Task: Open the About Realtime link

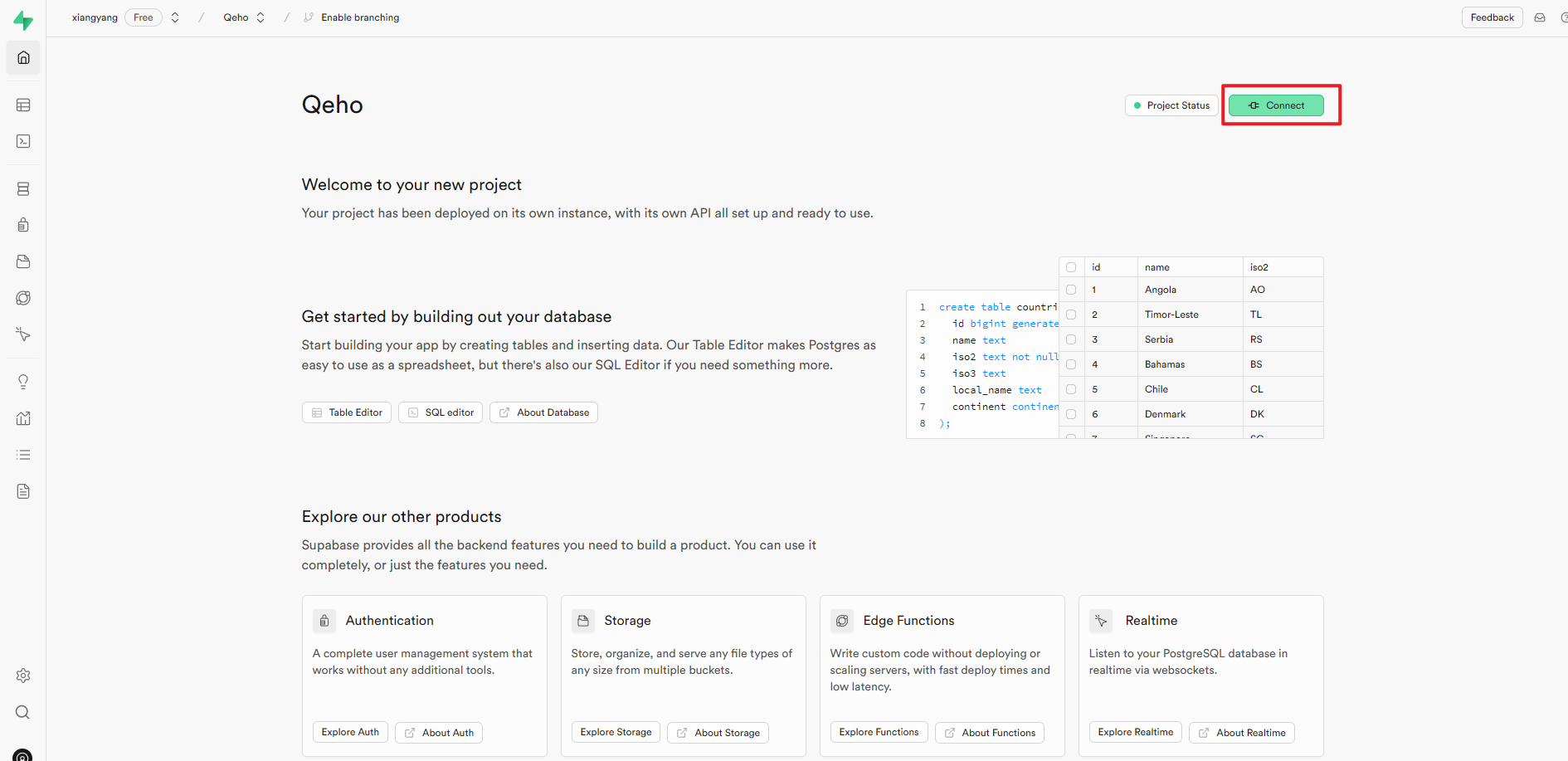Action: (1242, 733)
